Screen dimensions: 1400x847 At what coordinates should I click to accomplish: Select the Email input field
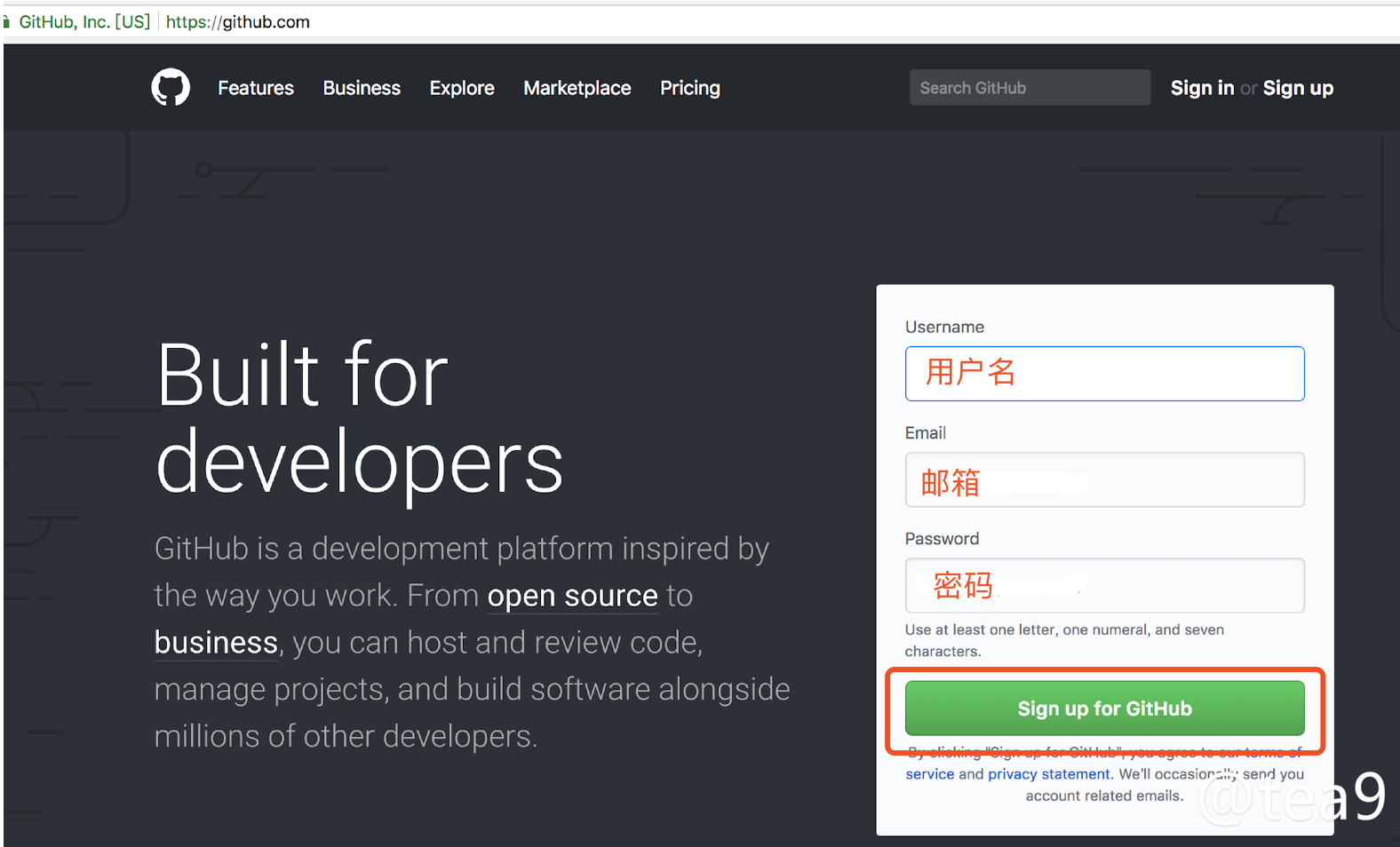[1105, 479]
